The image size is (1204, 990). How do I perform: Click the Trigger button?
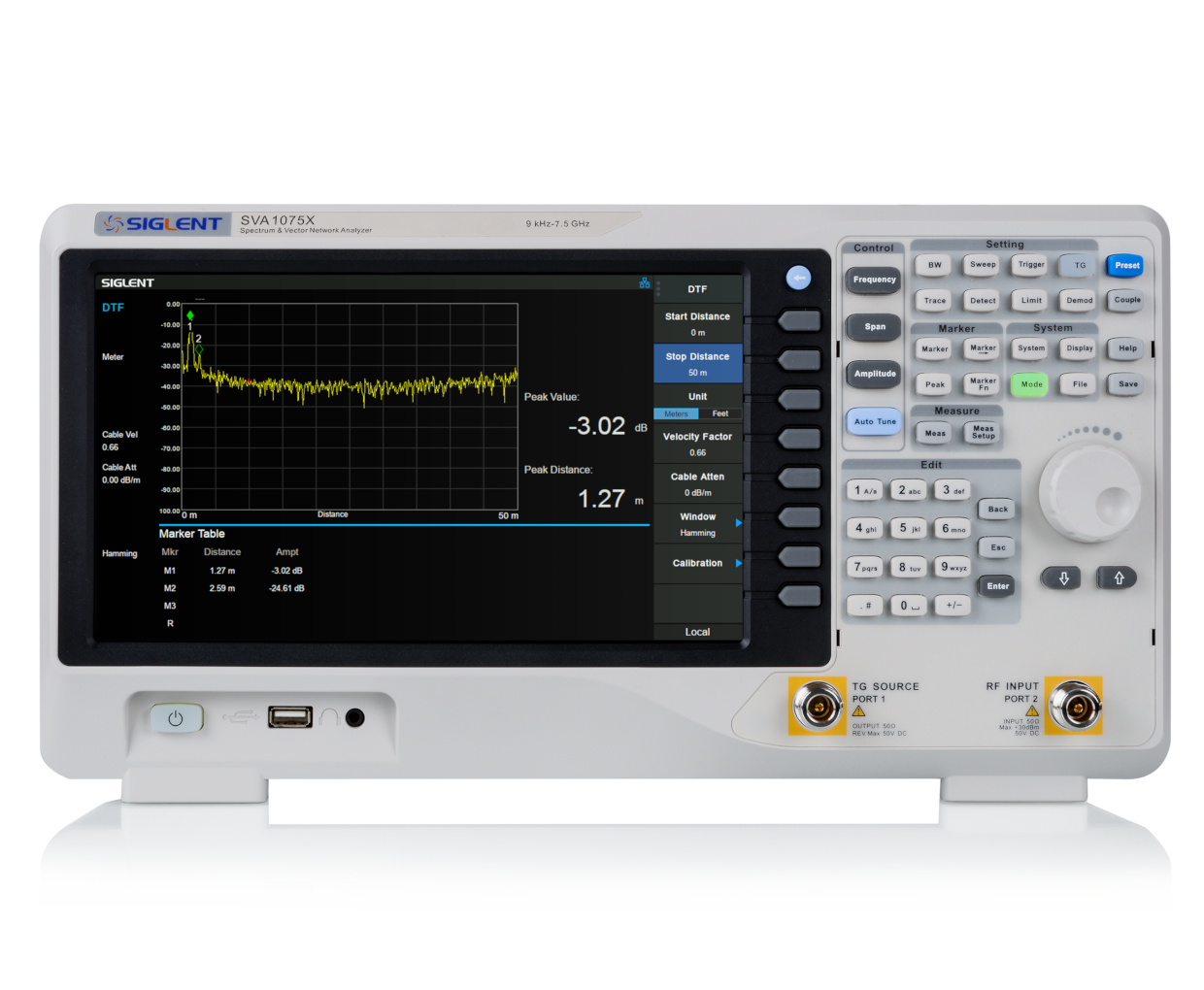(x=1031, y=265)
